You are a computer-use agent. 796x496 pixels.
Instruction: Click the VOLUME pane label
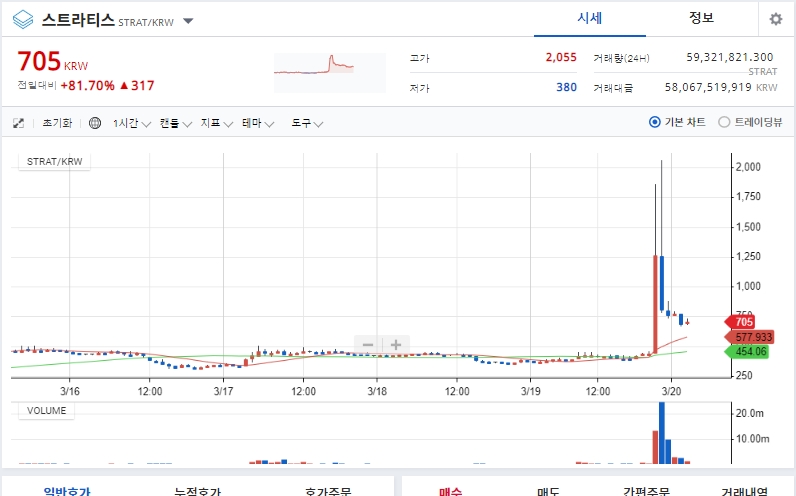[46, 411]
